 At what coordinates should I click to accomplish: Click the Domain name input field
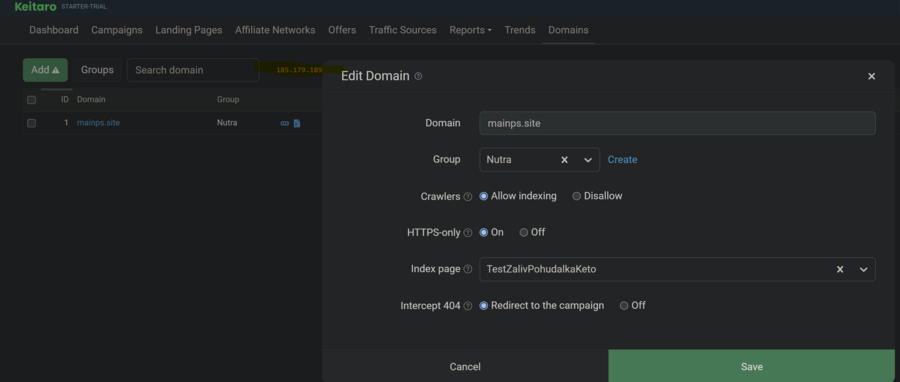click(x=677, y=123)
